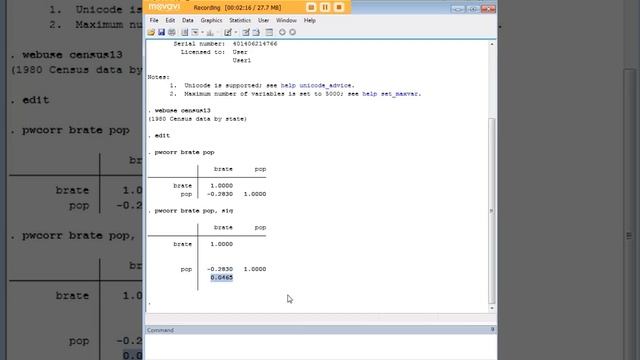Pause the Movavi screen recording
The height and width of the screenshot is (360, 640).
click(325, 7)
